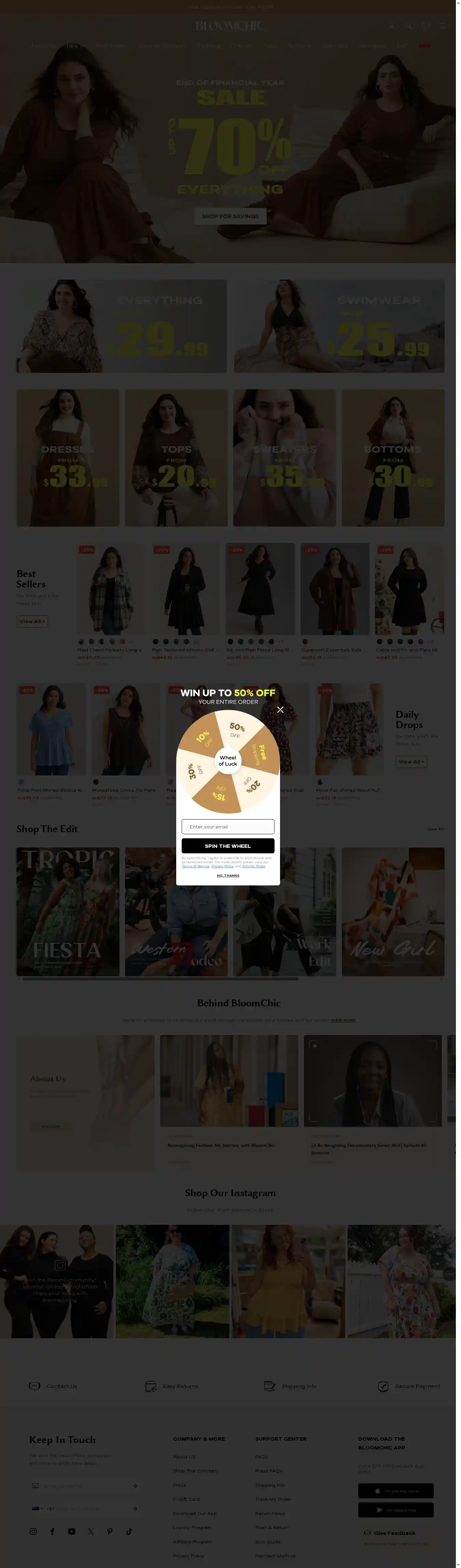Image resolution: width=461 pixels, height=1568 pixels.
Task: Dismiss popup with NO, THANKS link
Action: 228,875
